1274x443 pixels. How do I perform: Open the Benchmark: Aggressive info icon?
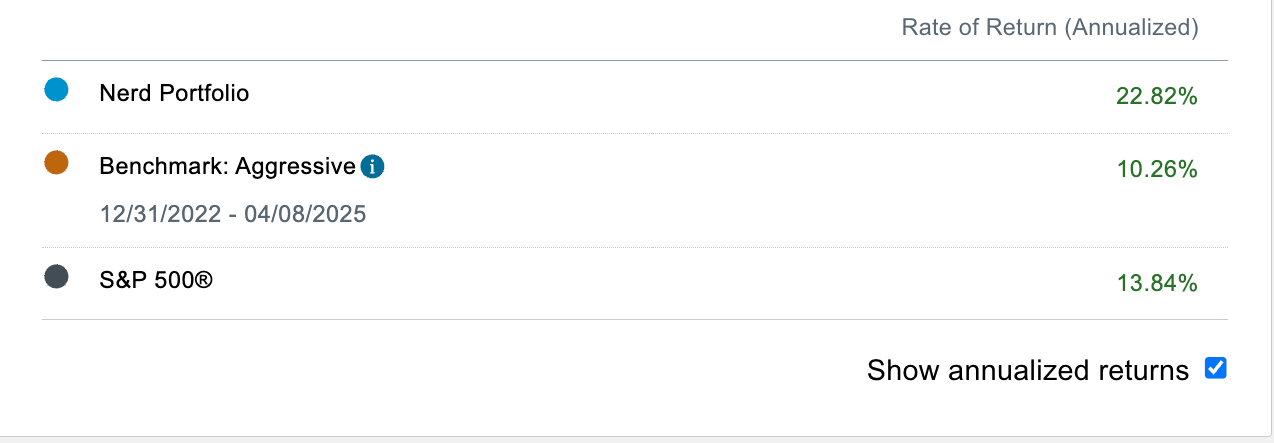point(372,167)
